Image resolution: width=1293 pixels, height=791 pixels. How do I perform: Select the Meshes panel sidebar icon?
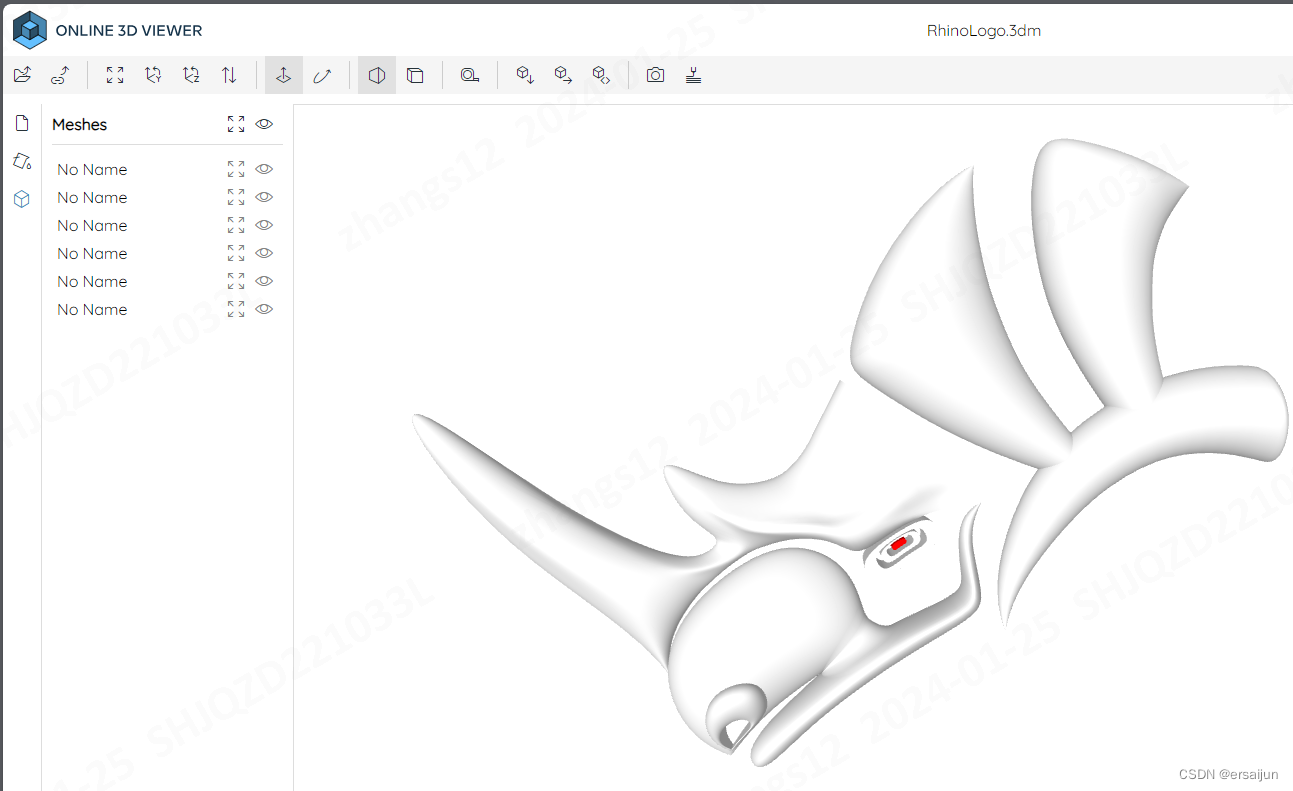[22, 199]
